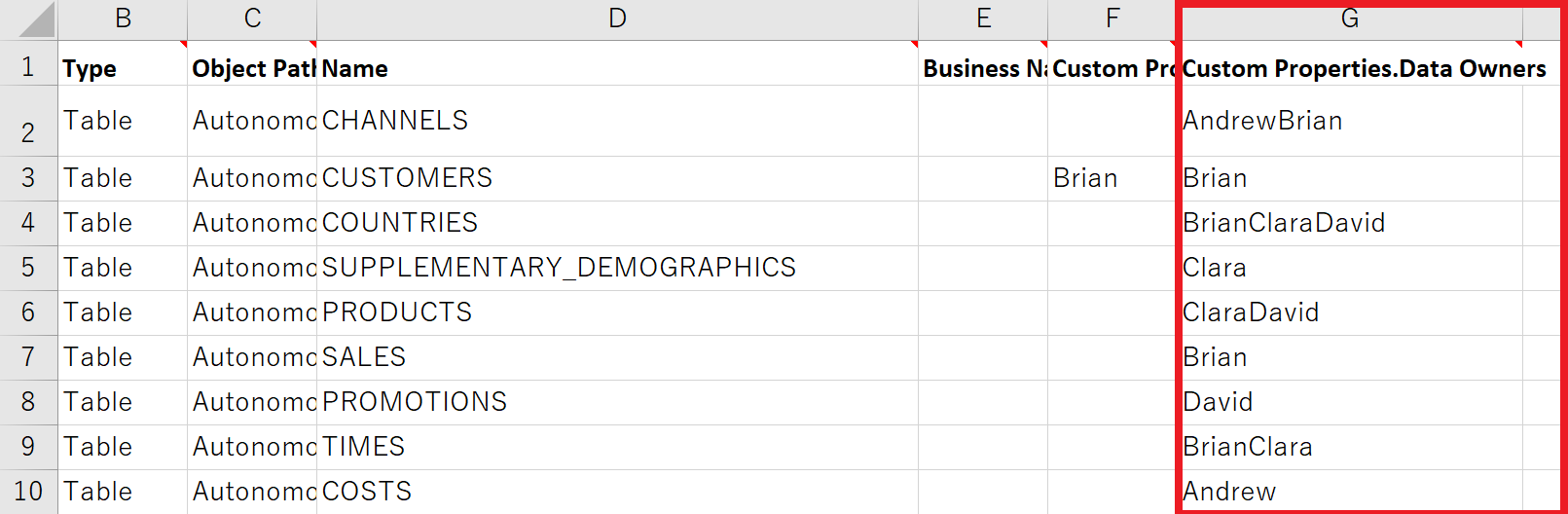Screen dimensions: 1568x514
Task: Select the CHANNELS cell
Action: click(617, 121)
